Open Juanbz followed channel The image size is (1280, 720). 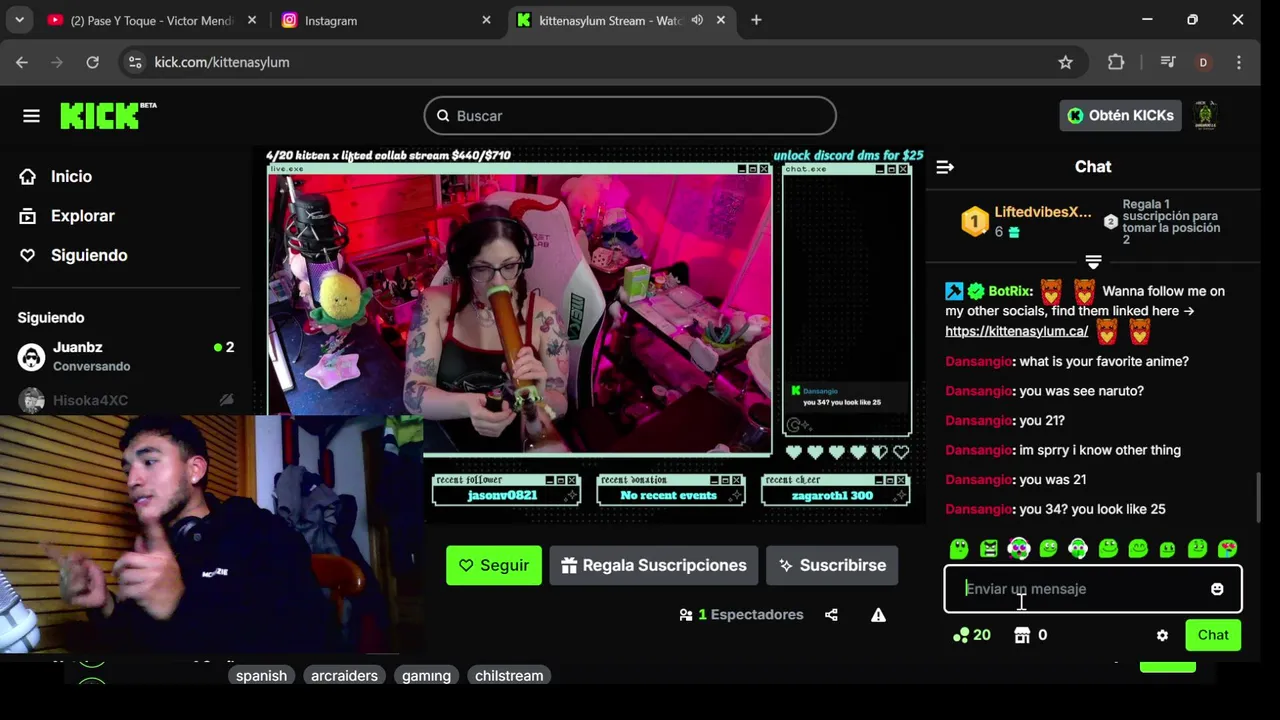point(126,356)
